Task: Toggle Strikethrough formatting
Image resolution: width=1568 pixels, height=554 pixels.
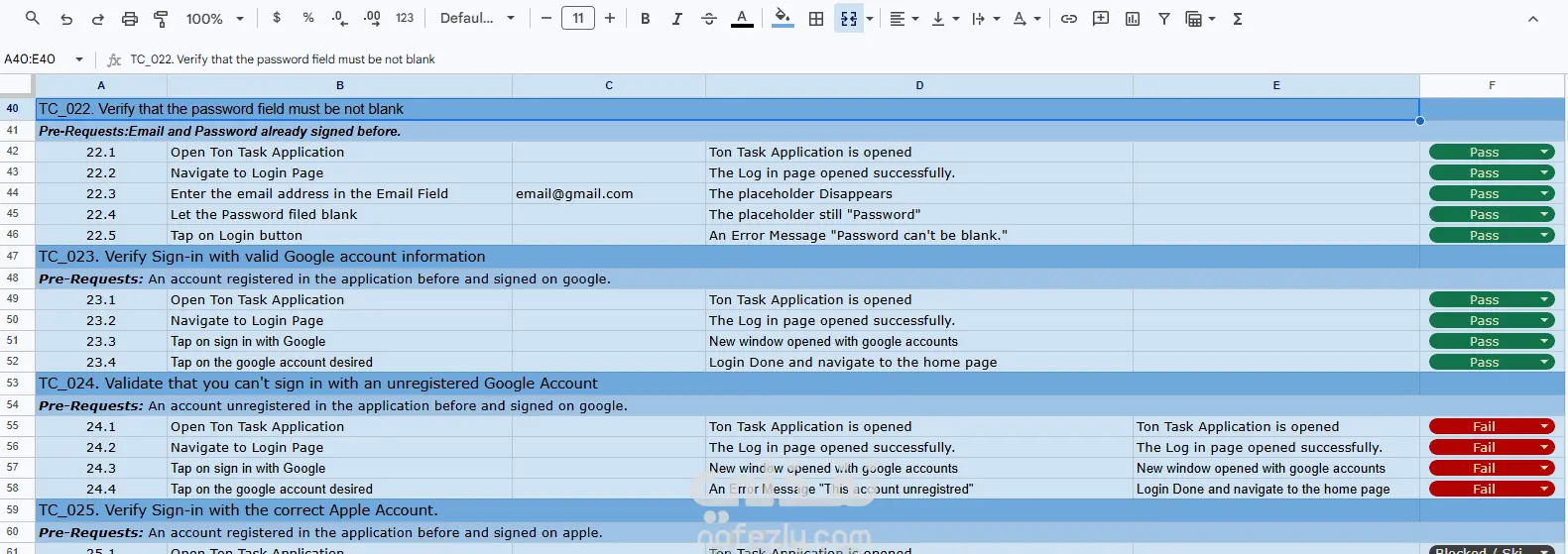Action: pos(709,18)
